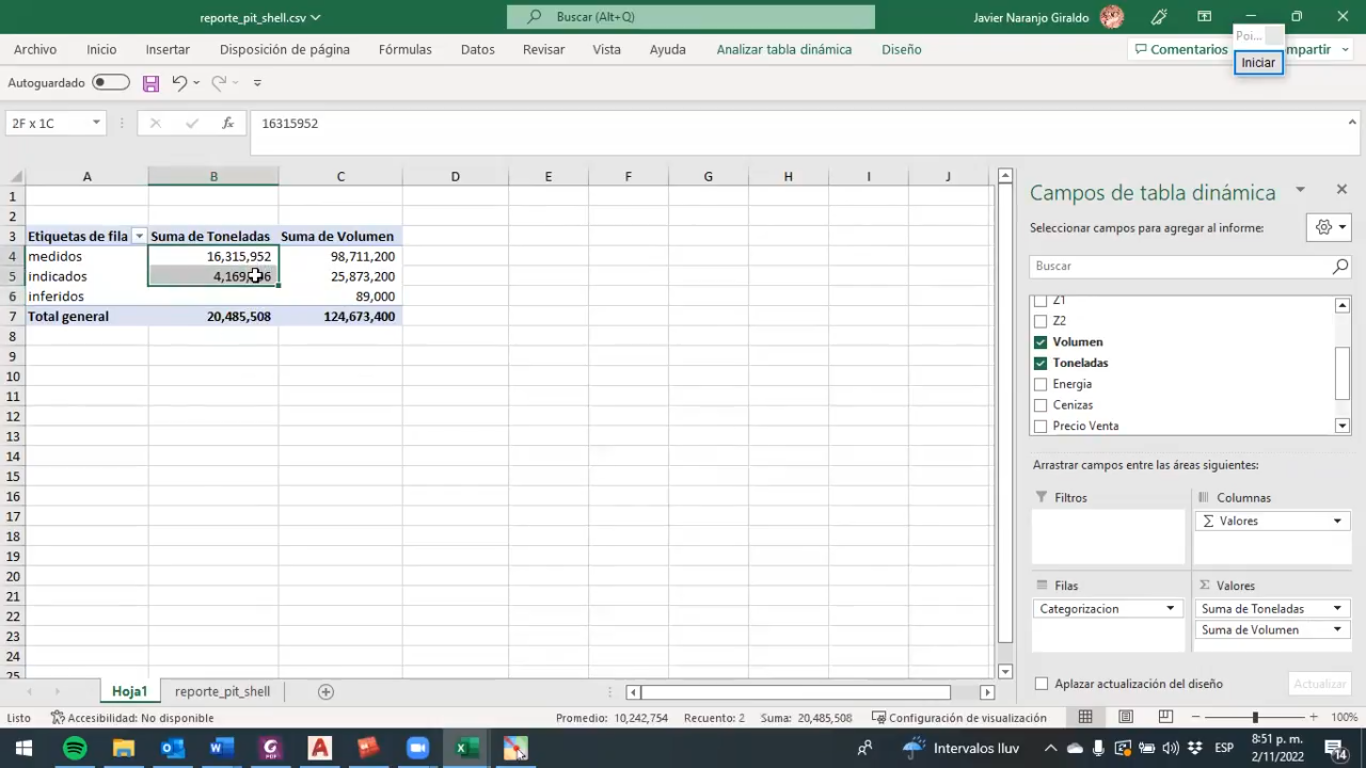Open the Categorizacion field dropdown
1366x768 pixels.
click(1170, 608)
